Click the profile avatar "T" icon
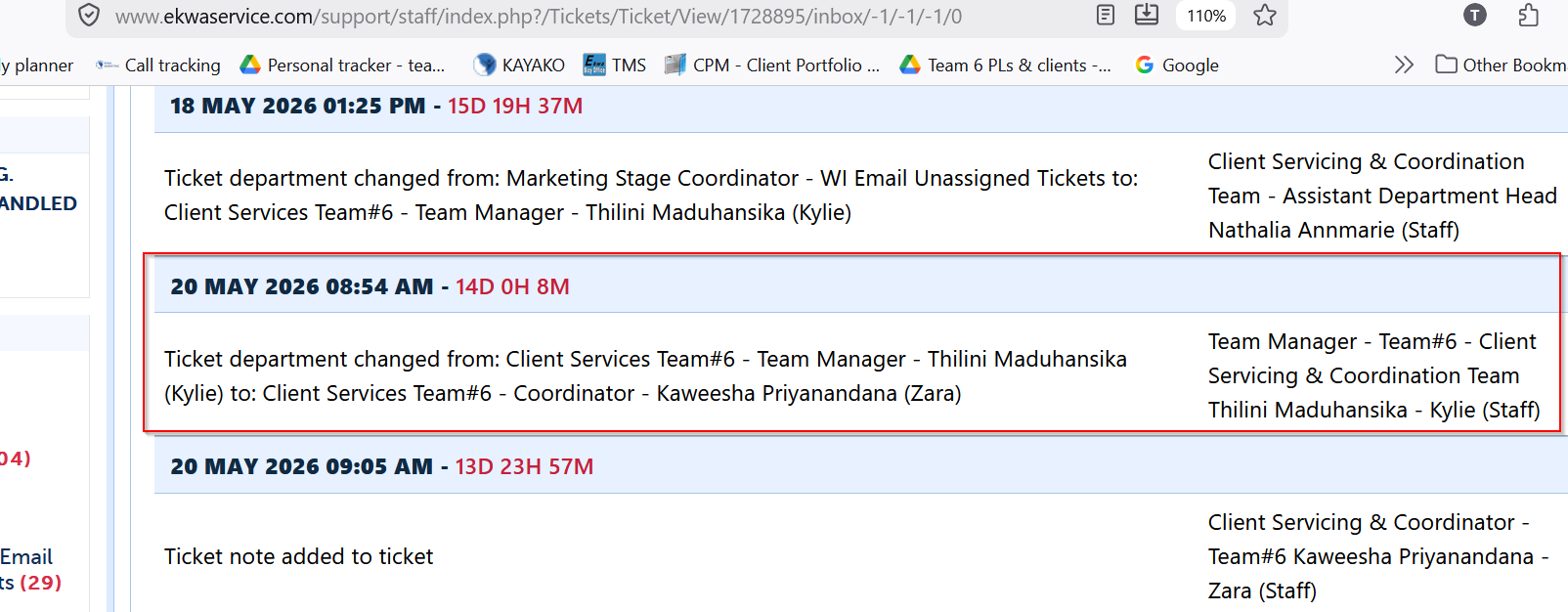 [1475, 16]
